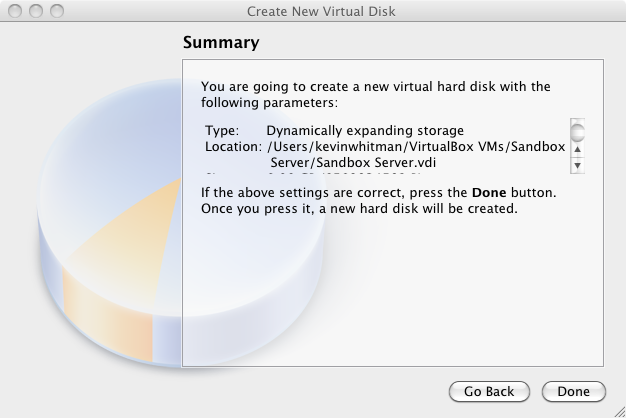Minimize the wizard with the middle titlebar button
626x418 pixels.
[36, 11]
